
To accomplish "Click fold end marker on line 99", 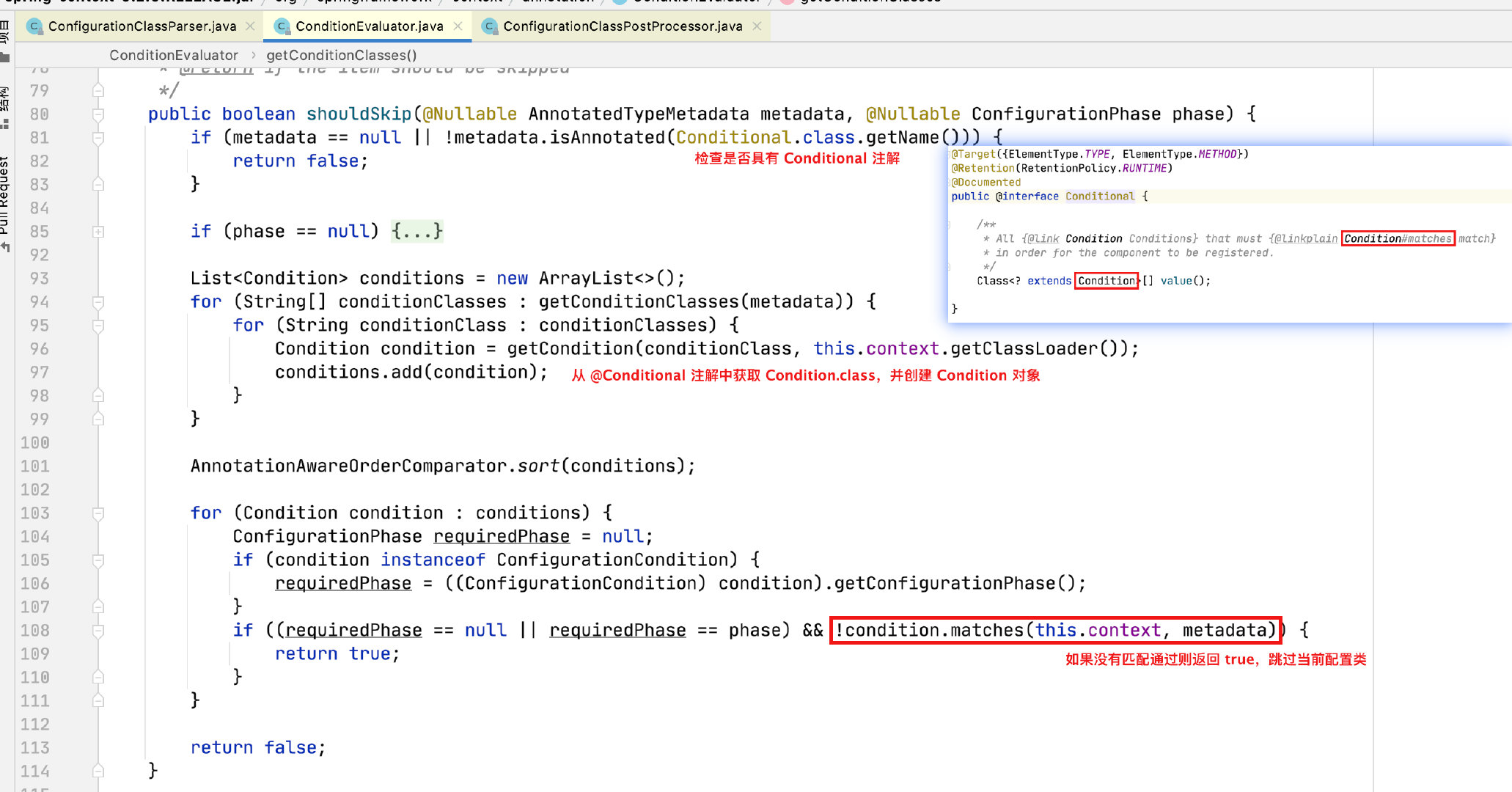I will tap(98, 419).
